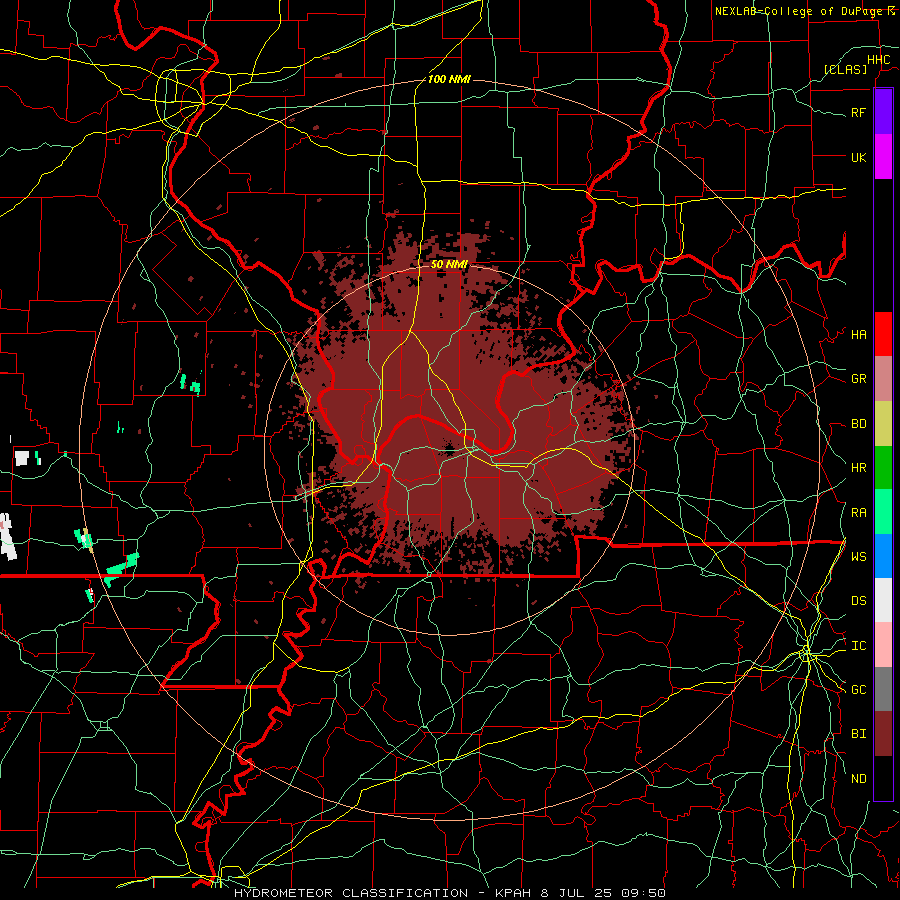Click the HR legend label
The image size is (900, 900).
click(x=858, y=468)
